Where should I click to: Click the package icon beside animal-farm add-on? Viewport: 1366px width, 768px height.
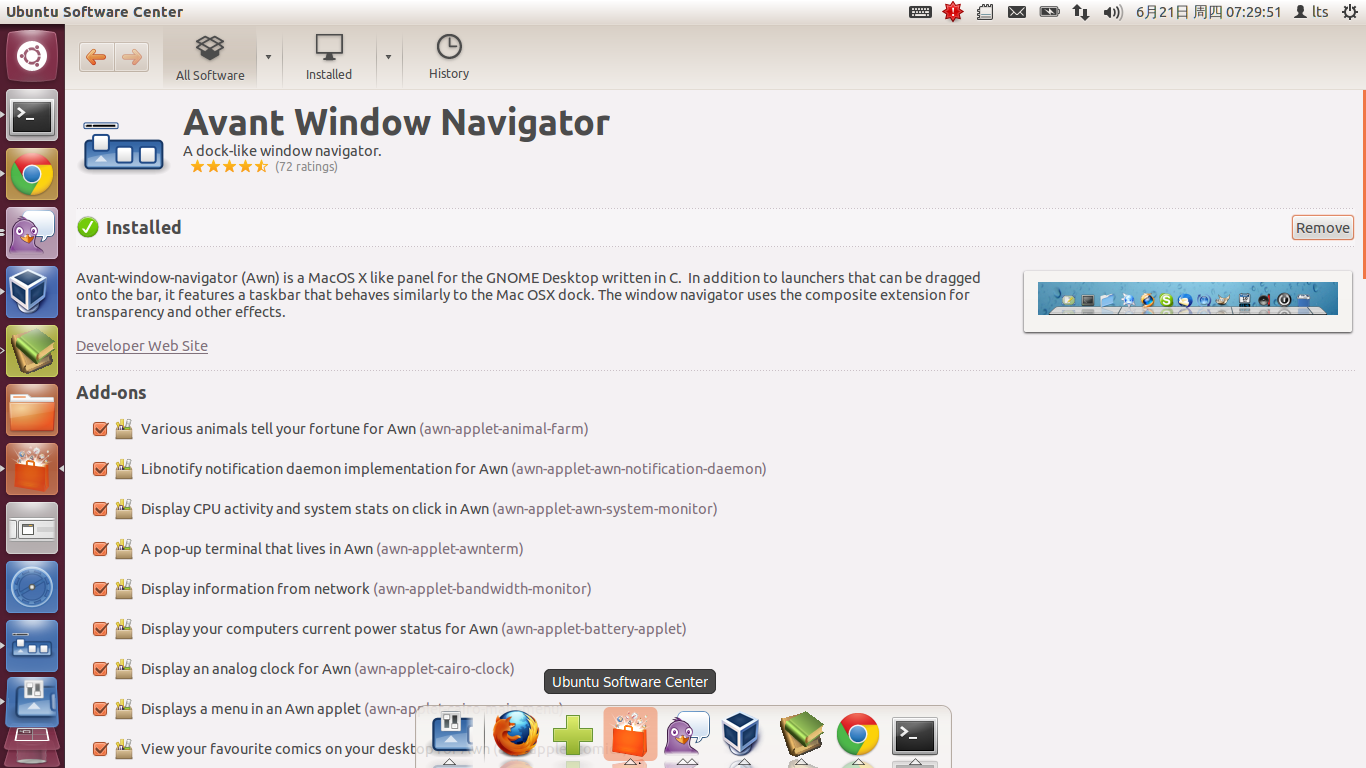click(124, 429)
